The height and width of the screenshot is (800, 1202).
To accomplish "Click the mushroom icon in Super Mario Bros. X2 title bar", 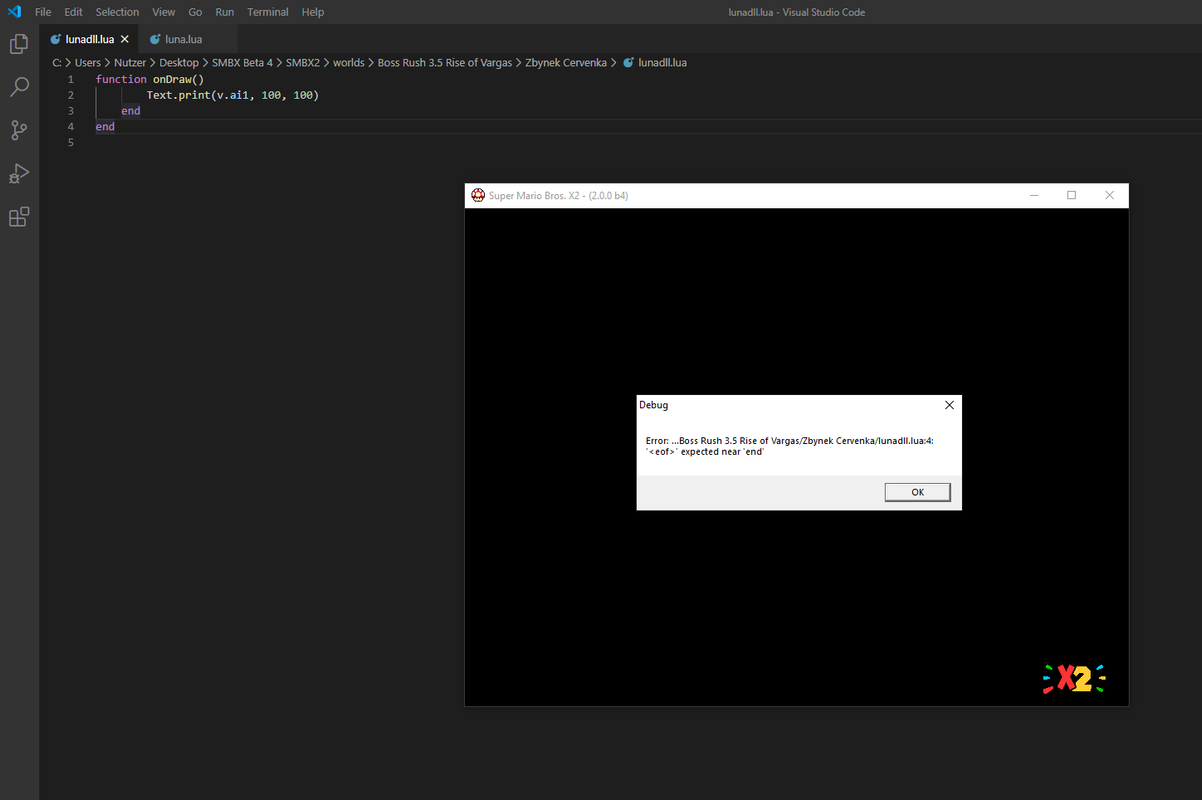I will pos(478,195).
